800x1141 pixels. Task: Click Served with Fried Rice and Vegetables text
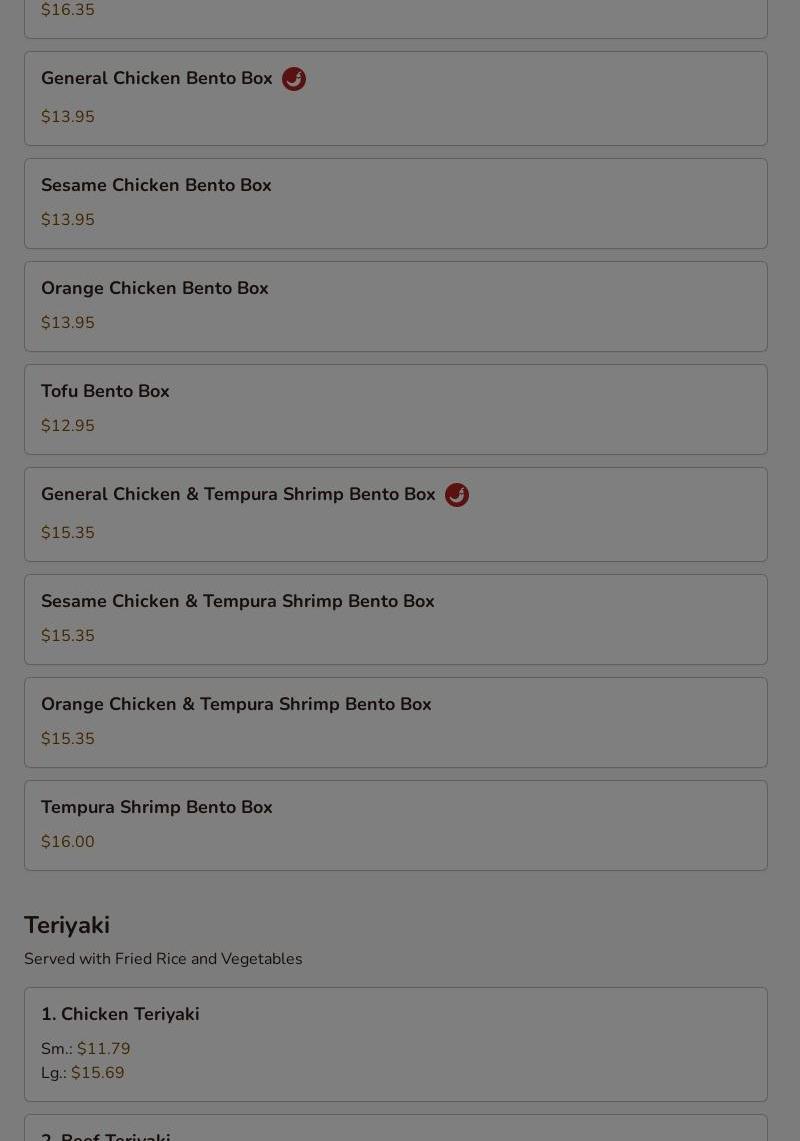coord(163,959)
